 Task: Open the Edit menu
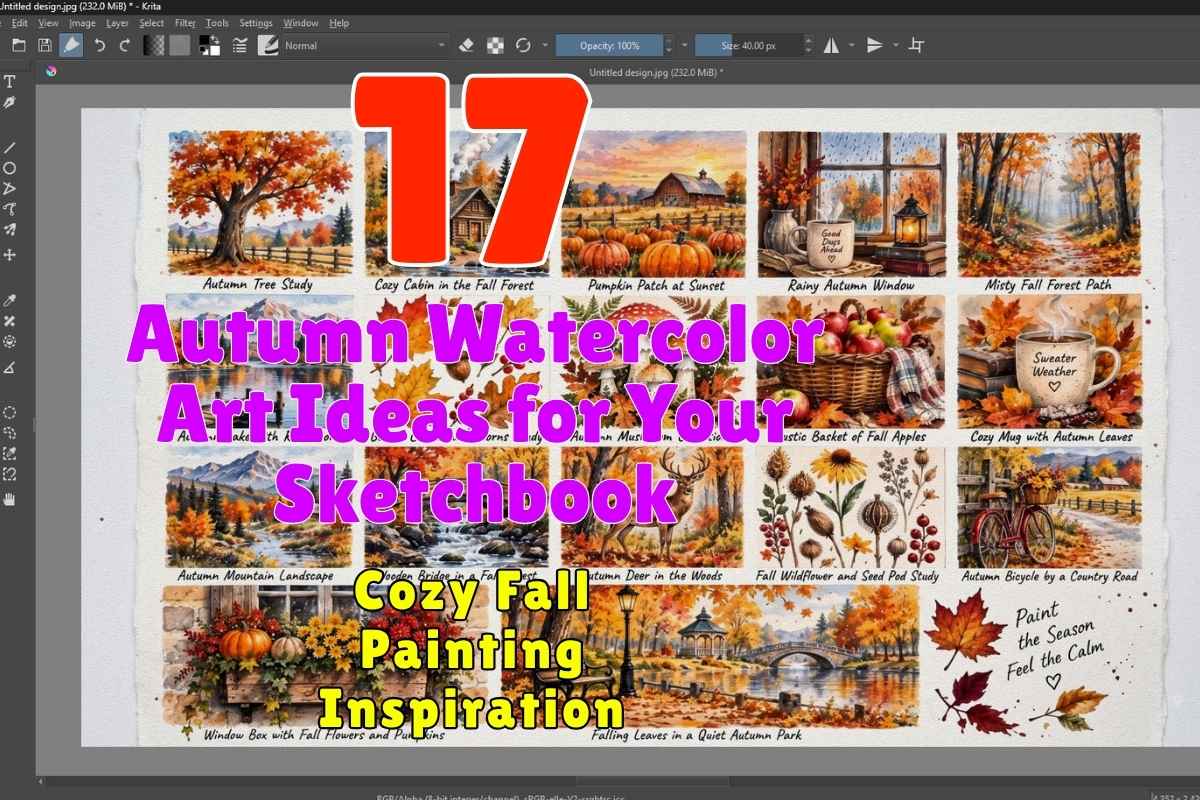(19, 22)
